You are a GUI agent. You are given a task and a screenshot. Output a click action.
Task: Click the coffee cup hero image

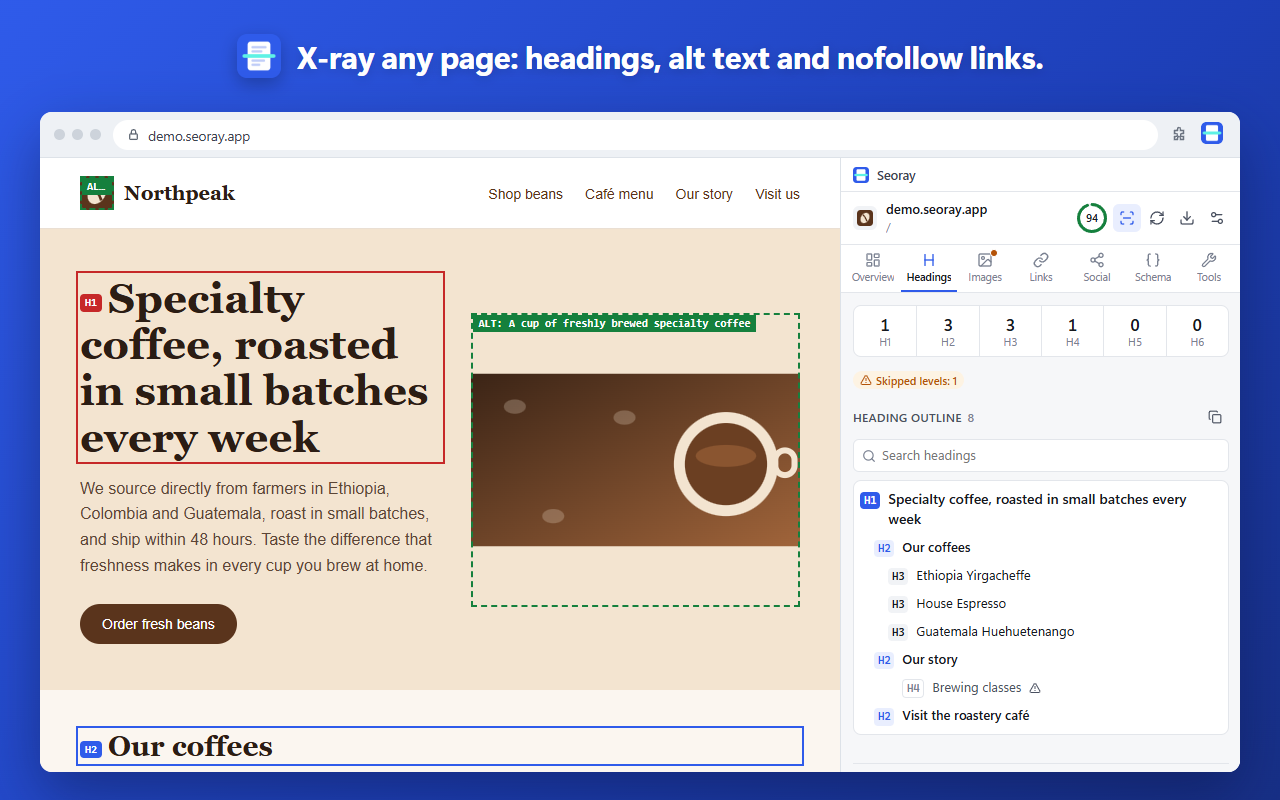click(635, 460)
